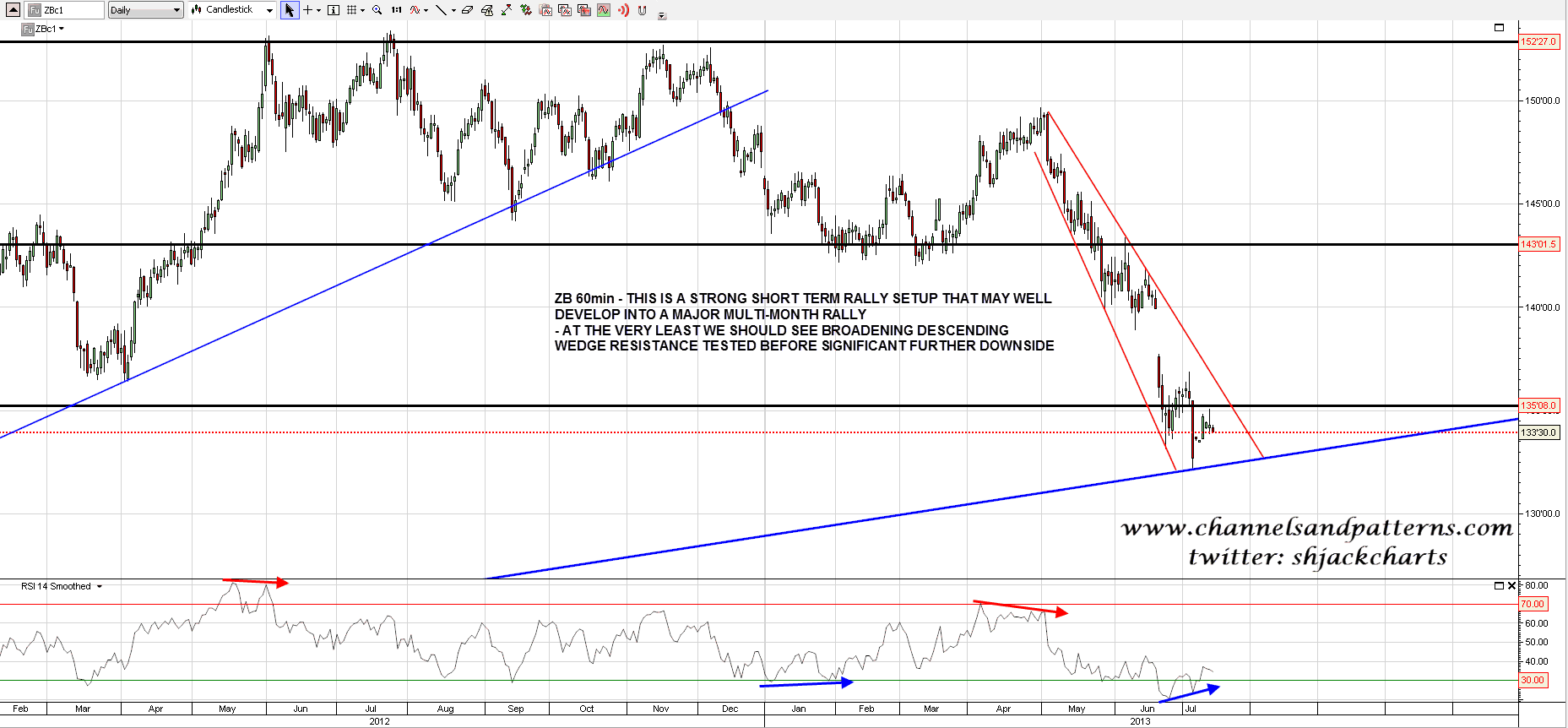Reset chart scale with 1:1 icon
The width and height of the screenshot is (1568, 728).
[x=396, y=10]
